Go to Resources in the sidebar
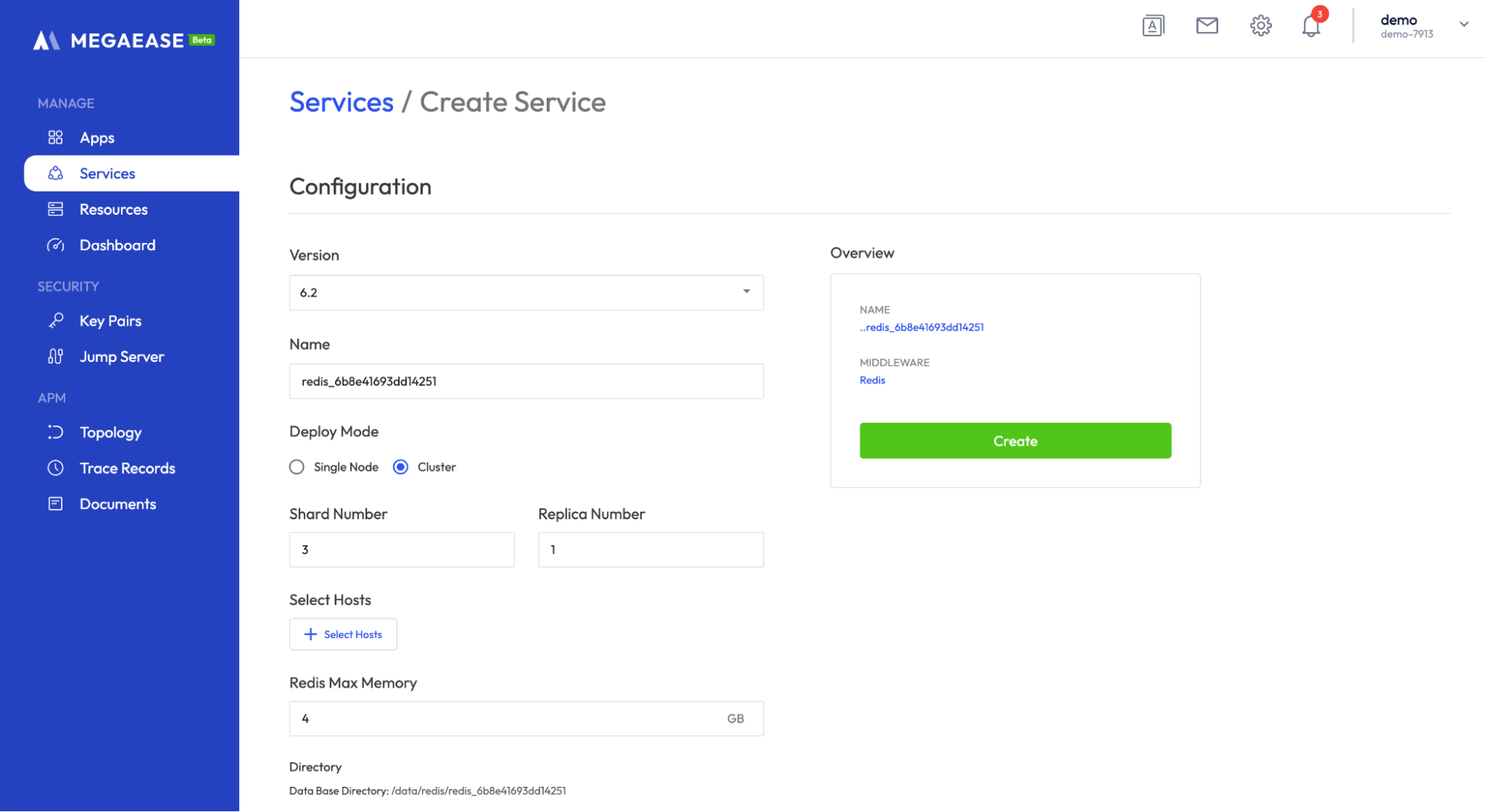 tap(114, 210)
